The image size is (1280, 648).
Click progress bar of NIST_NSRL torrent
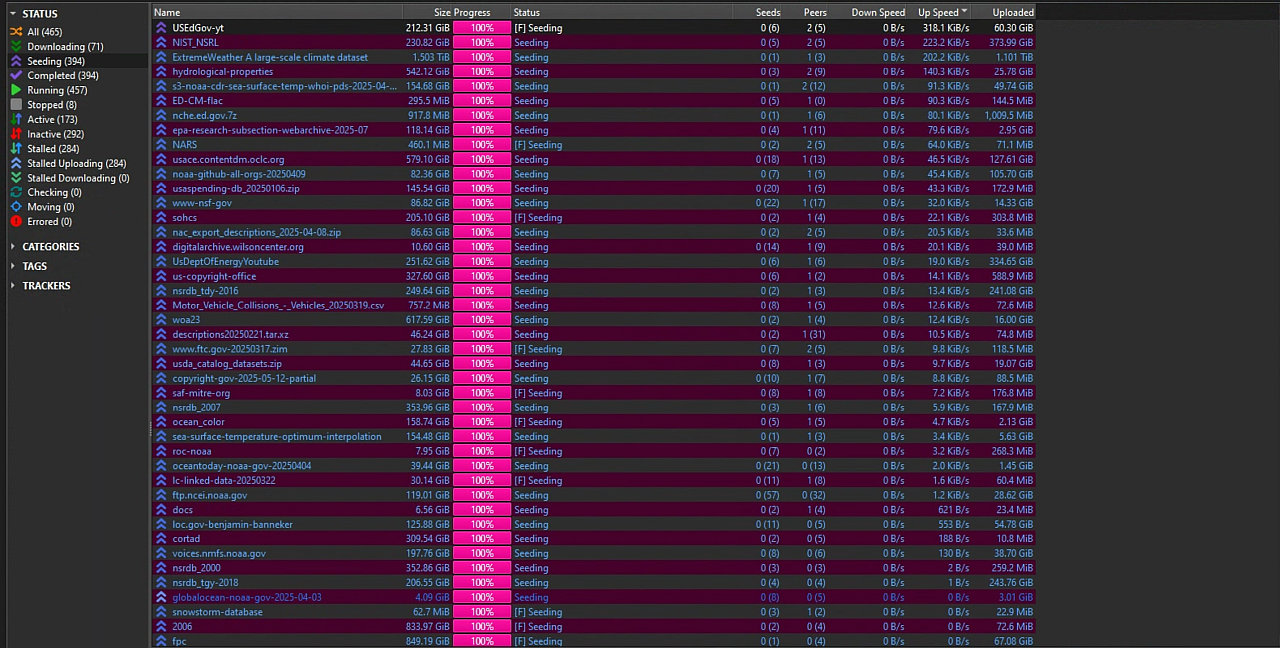tap(482, 43)
